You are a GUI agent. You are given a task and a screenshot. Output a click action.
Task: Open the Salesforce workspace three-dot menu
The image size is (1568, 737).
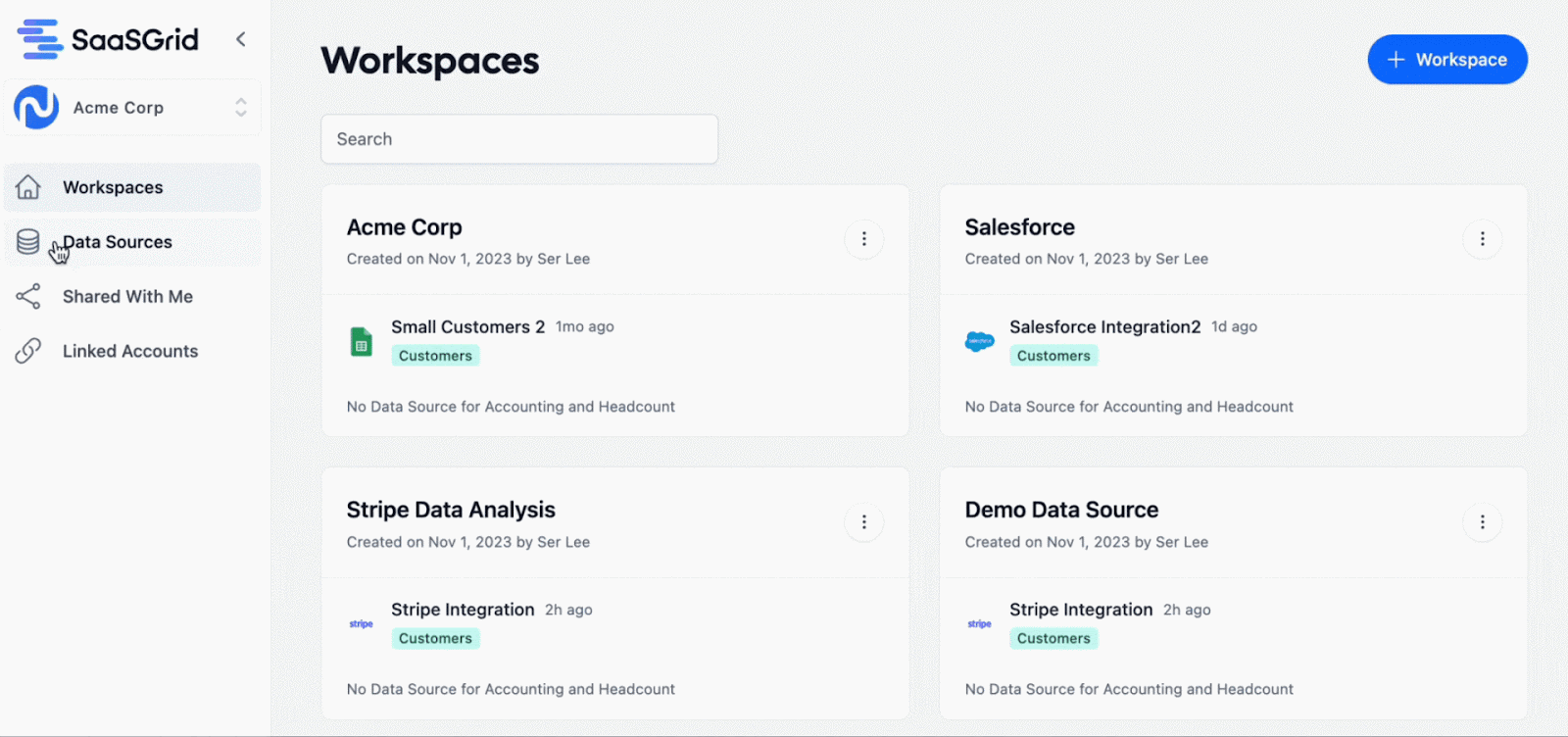[1482, 239]
